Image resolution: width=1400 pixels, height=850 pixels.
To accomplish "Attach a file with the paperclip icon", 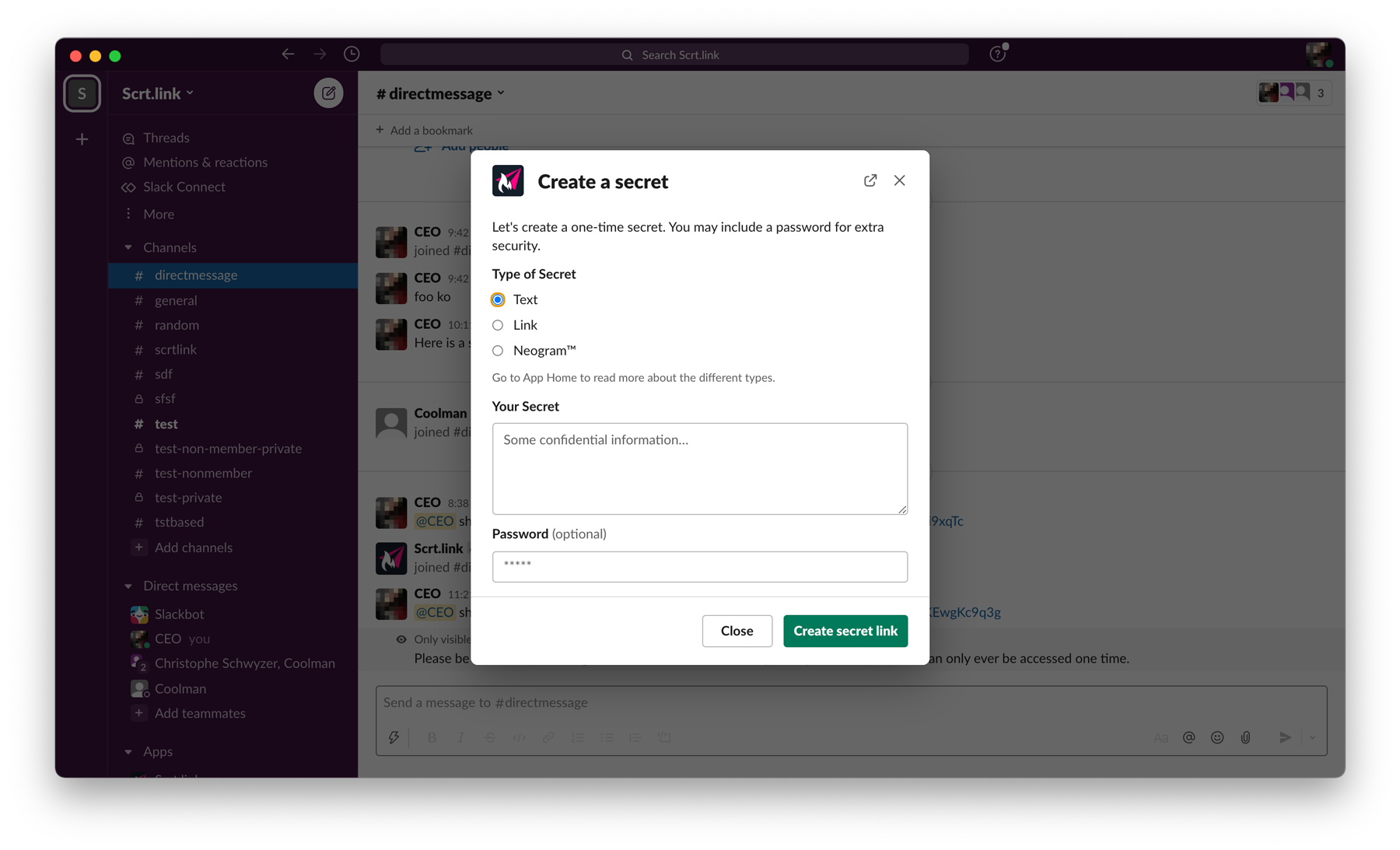I will pyautogui.click(x=1245, y=737).
